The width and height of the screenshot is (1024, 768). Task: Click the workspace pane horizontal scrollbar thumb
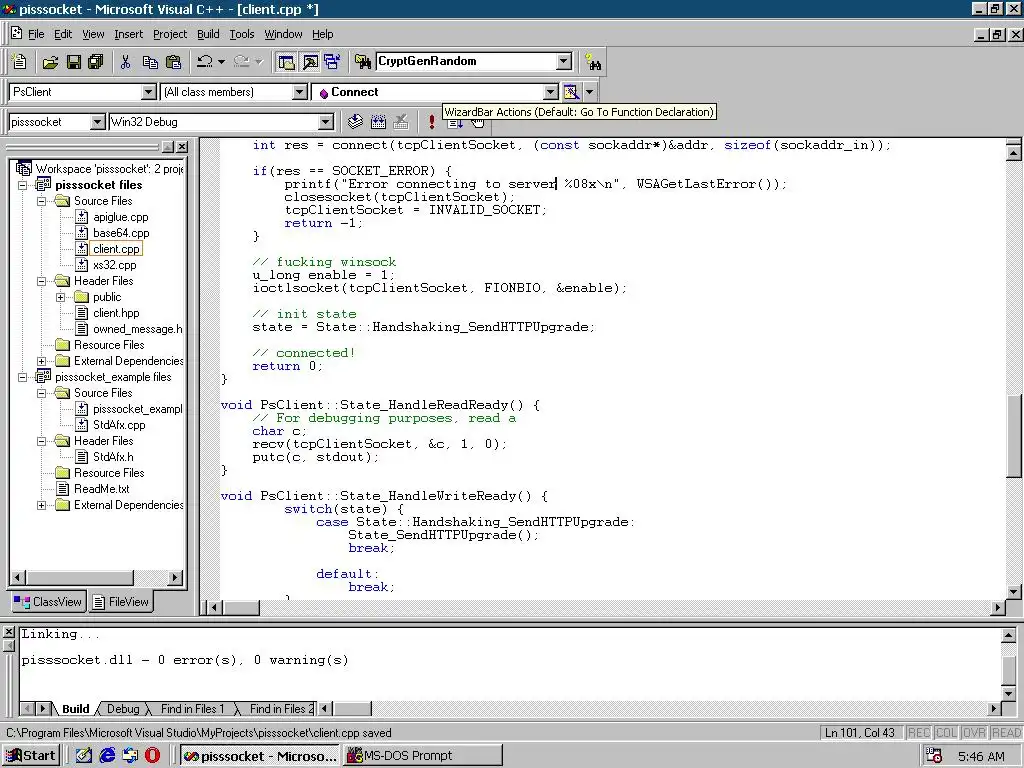coord(80,577)
